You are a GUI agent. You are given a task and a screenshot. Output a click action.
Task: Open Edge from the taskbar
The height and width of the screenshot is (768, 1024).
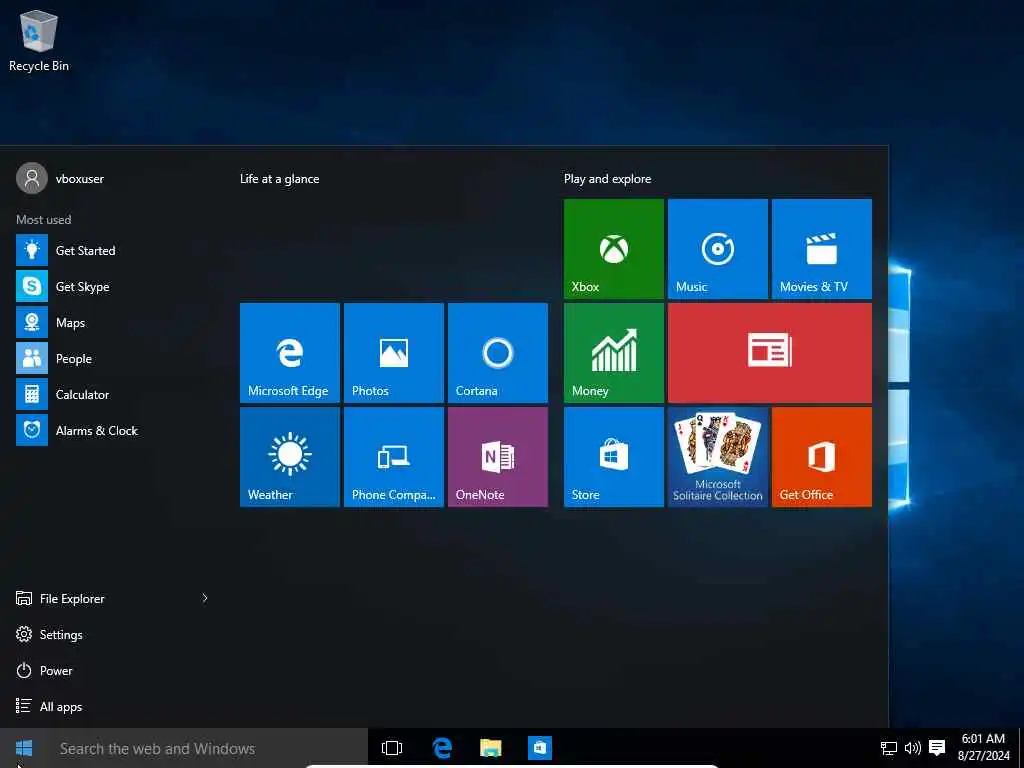(x=442, y=748)
